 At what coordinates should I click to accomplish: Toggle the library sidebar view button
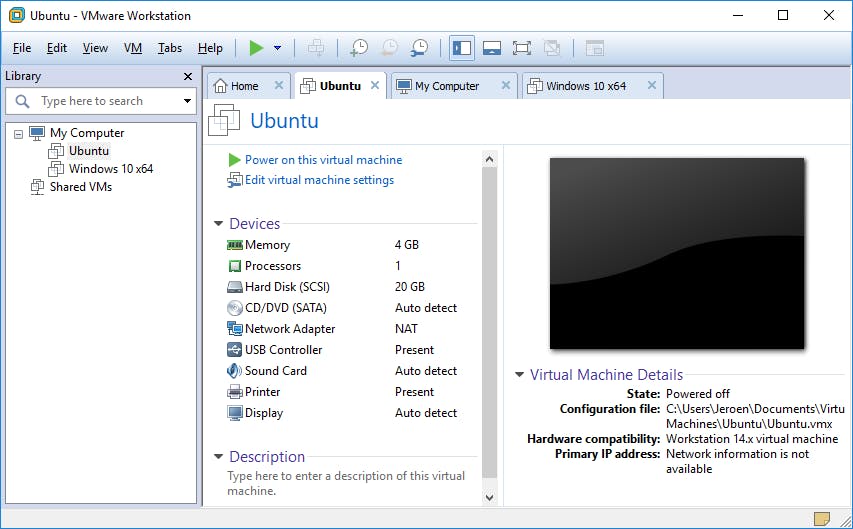[461, 48]
